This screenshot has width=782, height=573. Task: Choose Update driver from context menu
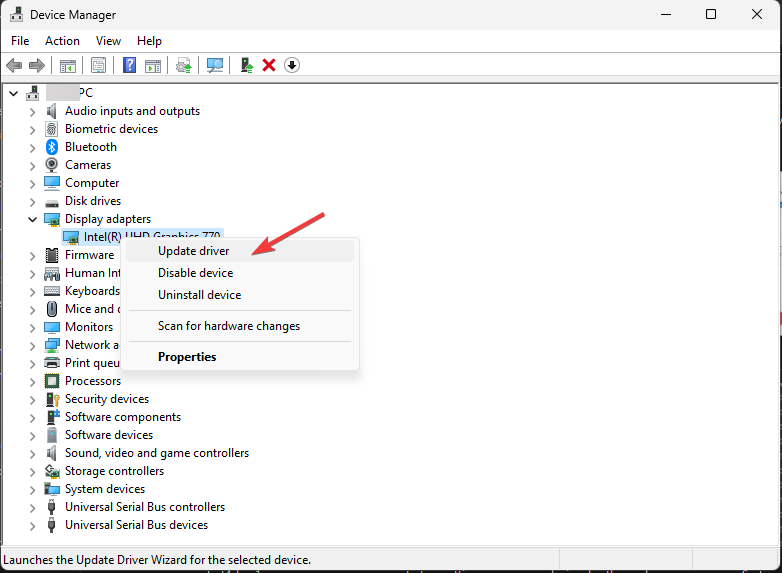tap(240, 251)
